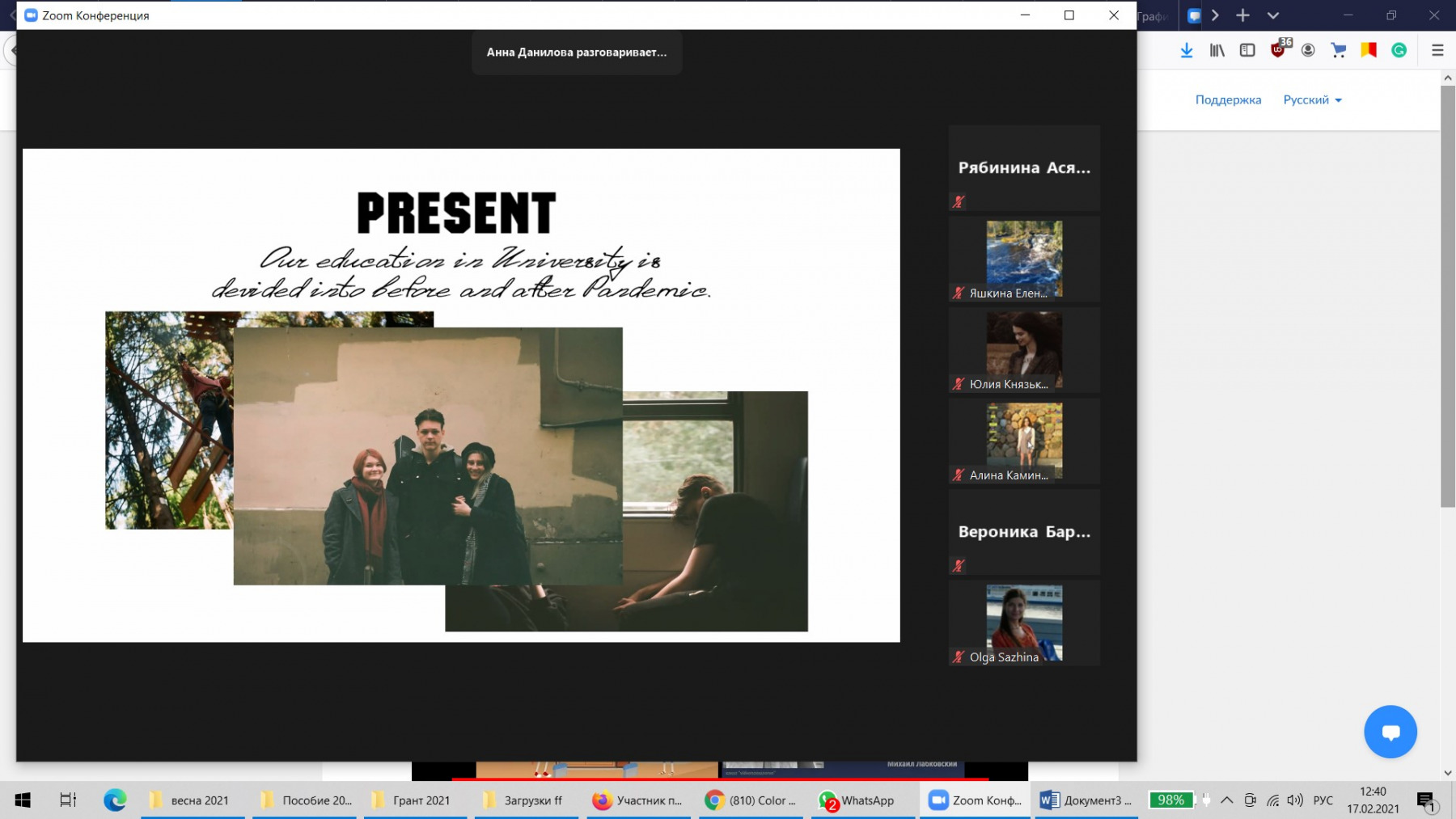This screenshot has height=819, width=1456.
Task: Click muted microphone icon for Olga Sazhina
Action: 959,657
